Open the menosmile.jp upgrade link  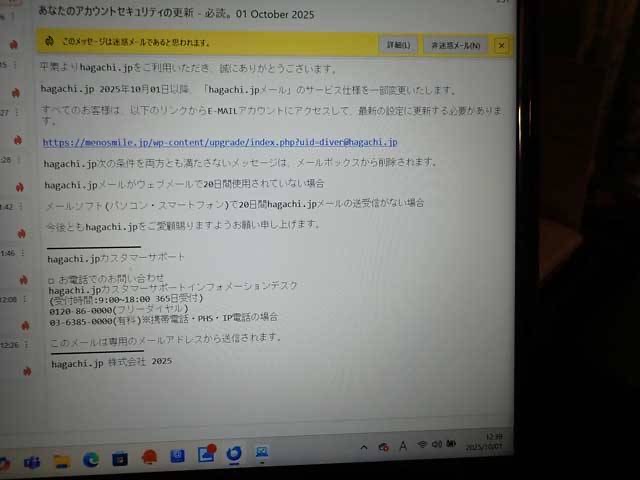[220, 142]
